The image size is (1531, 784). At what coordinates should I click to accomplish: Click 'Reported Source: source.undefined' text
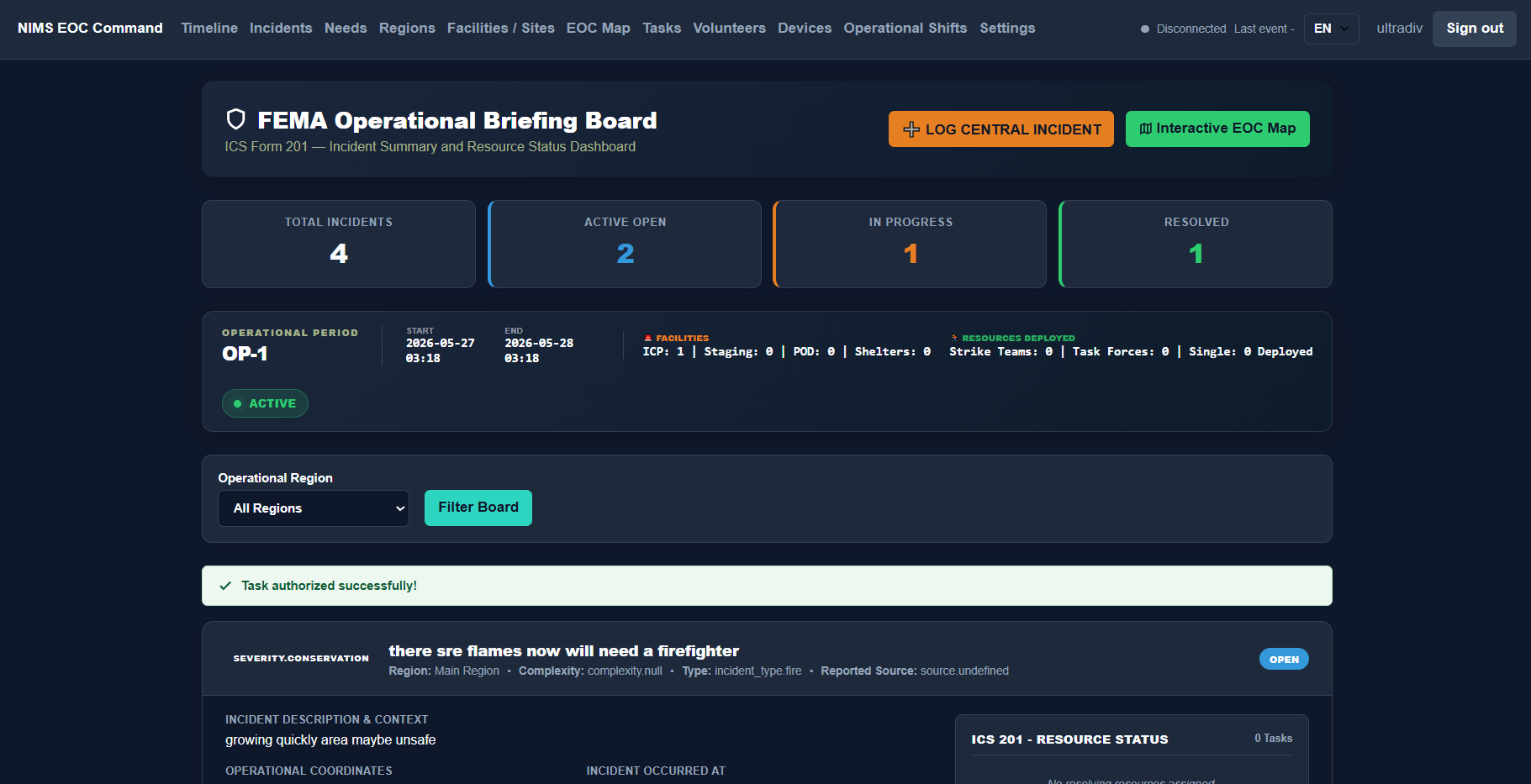(x=915, y=671)
